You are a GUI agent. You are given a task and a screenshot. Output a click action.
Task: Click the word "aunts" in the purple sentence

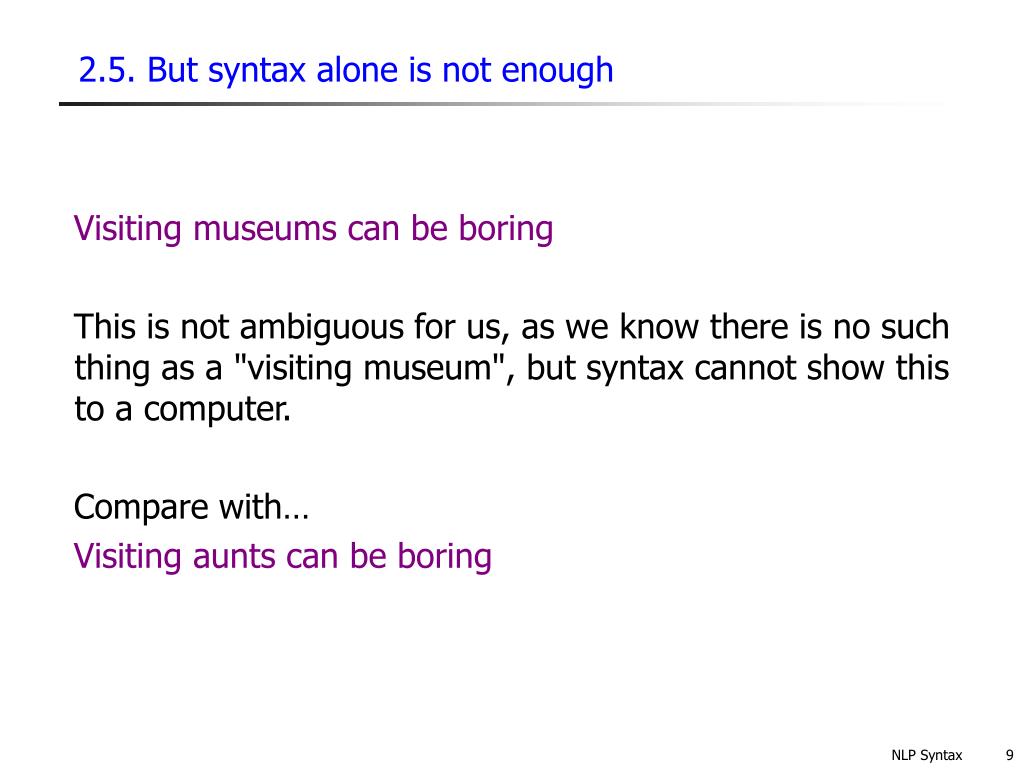tap(234, 557)
